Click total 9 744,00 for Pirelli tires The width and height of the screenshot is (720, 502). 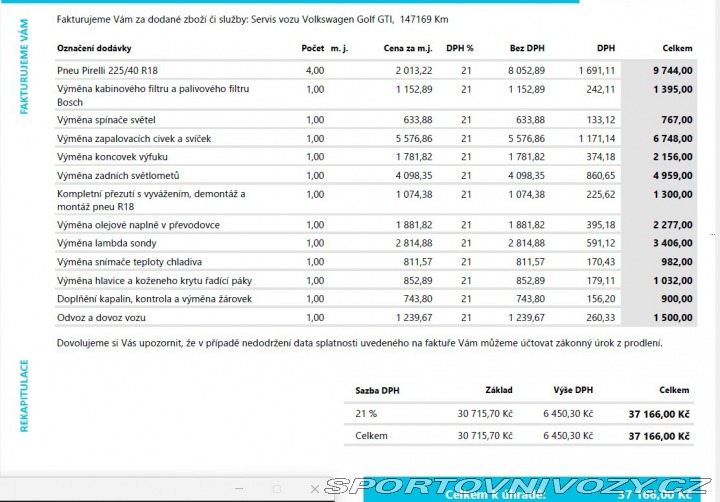pos(673,71)
